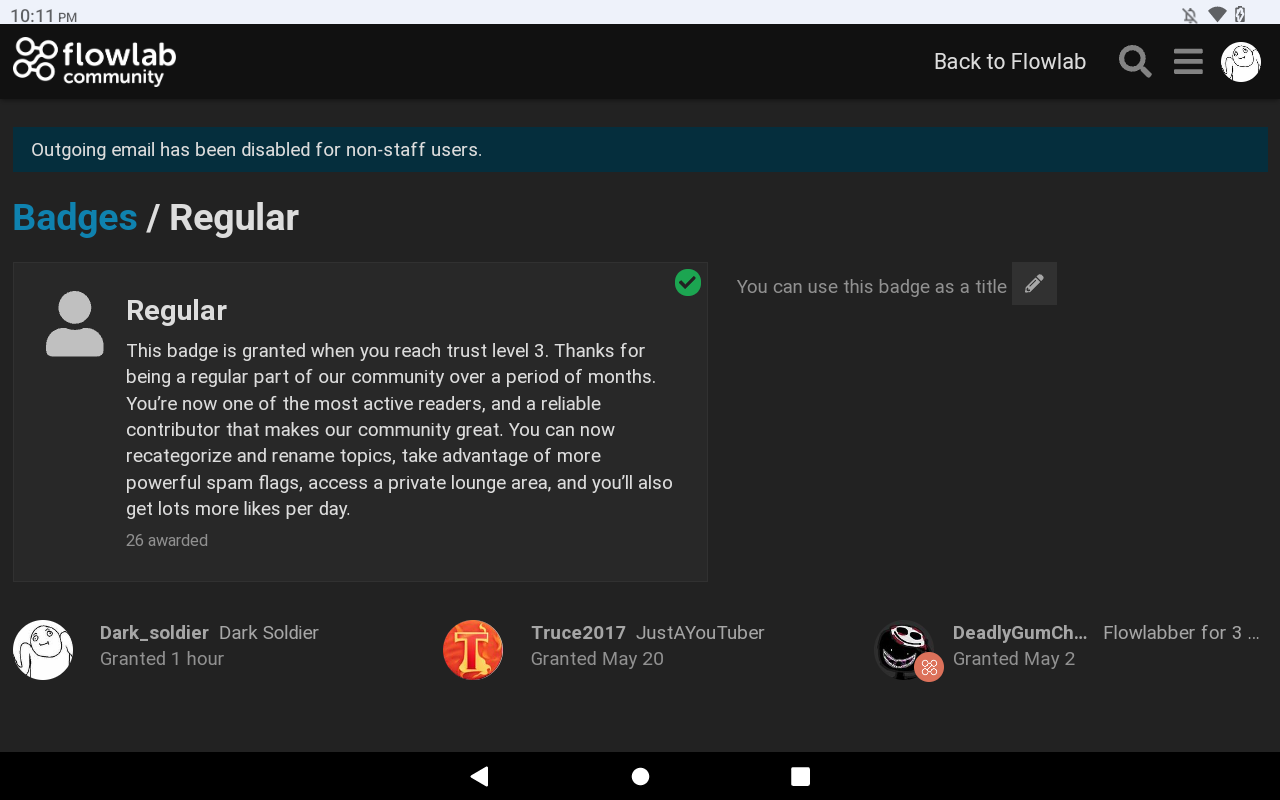Click the Regular badge person icon
1280x800 pixels.
[x=75, y=324]
